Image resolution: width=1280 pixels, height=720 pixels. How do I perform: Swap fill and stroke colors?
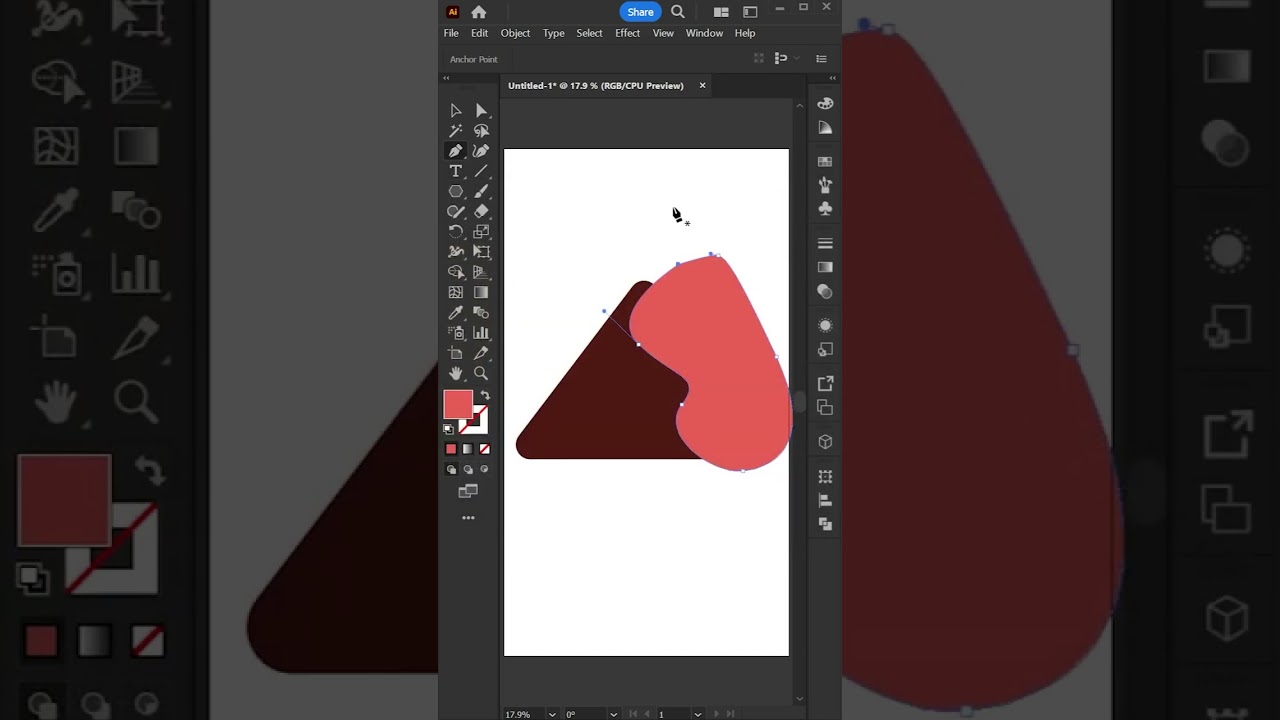pos(485,396)
